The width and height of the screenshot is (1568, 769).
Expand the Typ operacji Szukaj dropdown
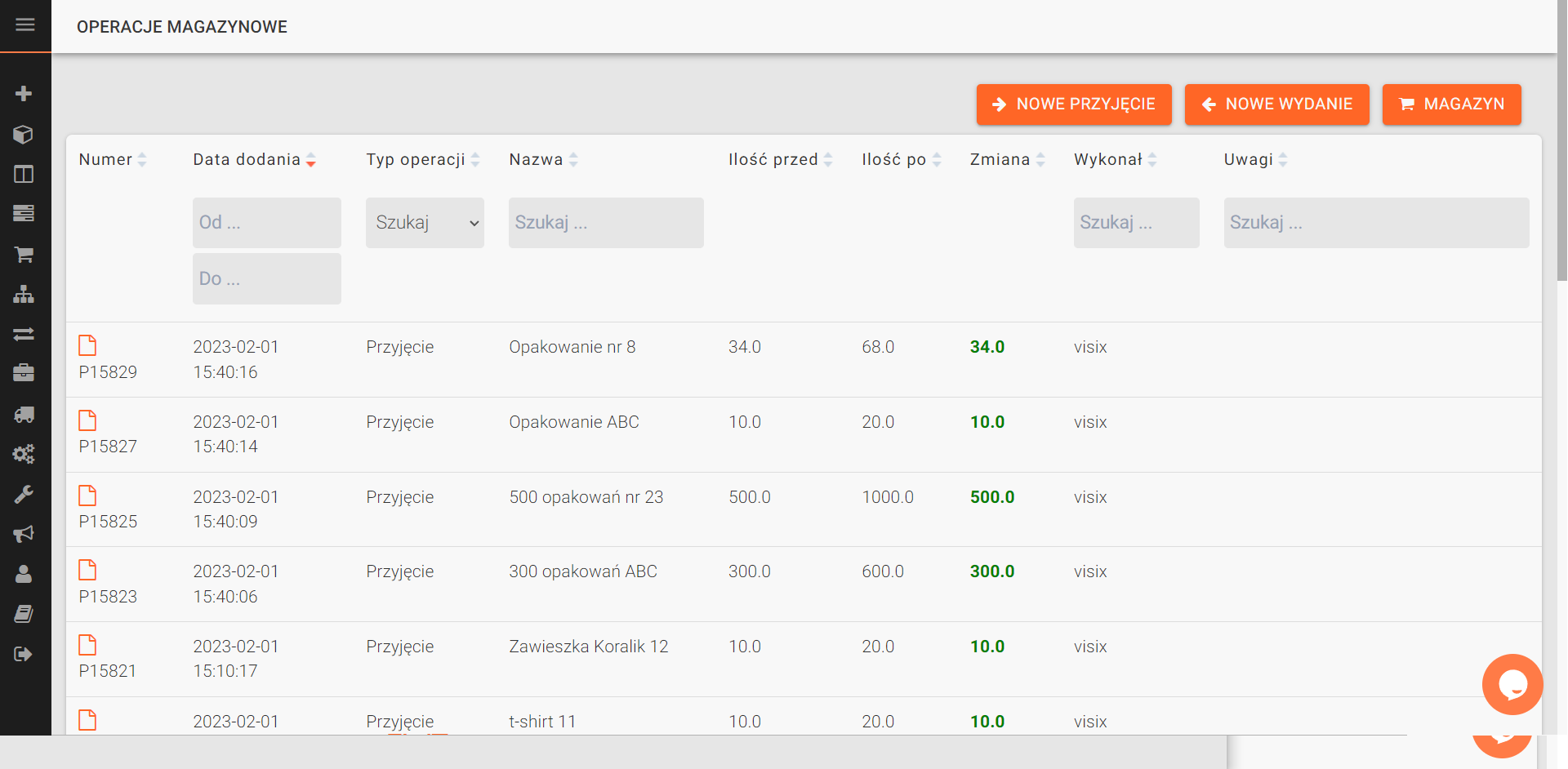(425, 223)
